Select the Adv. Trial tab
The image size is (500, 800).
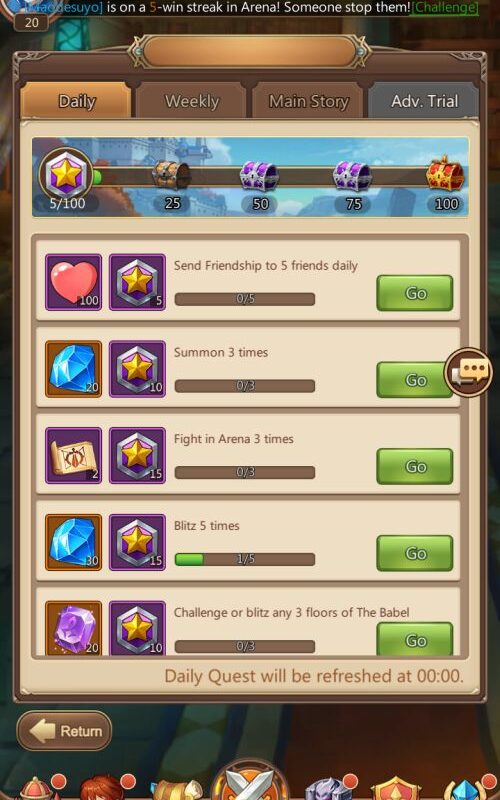pos(423,101)
